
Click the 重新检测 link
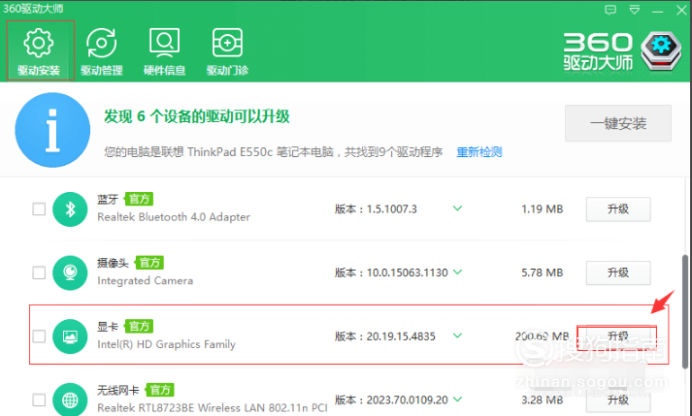(x=479, y=152)
